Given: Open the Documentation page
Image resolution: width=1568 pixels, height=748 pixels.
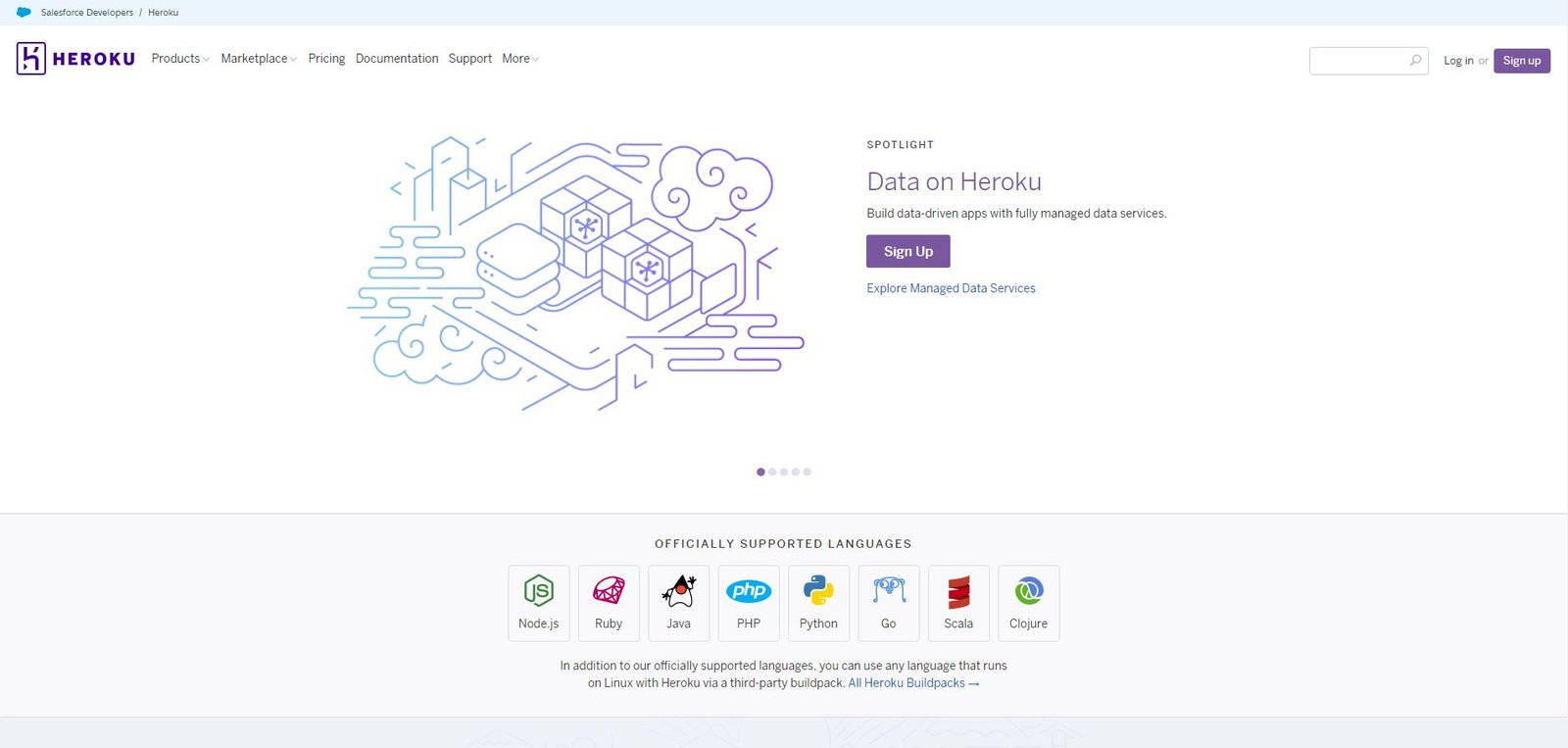Looking at the screenshot, I should (397, 59).
